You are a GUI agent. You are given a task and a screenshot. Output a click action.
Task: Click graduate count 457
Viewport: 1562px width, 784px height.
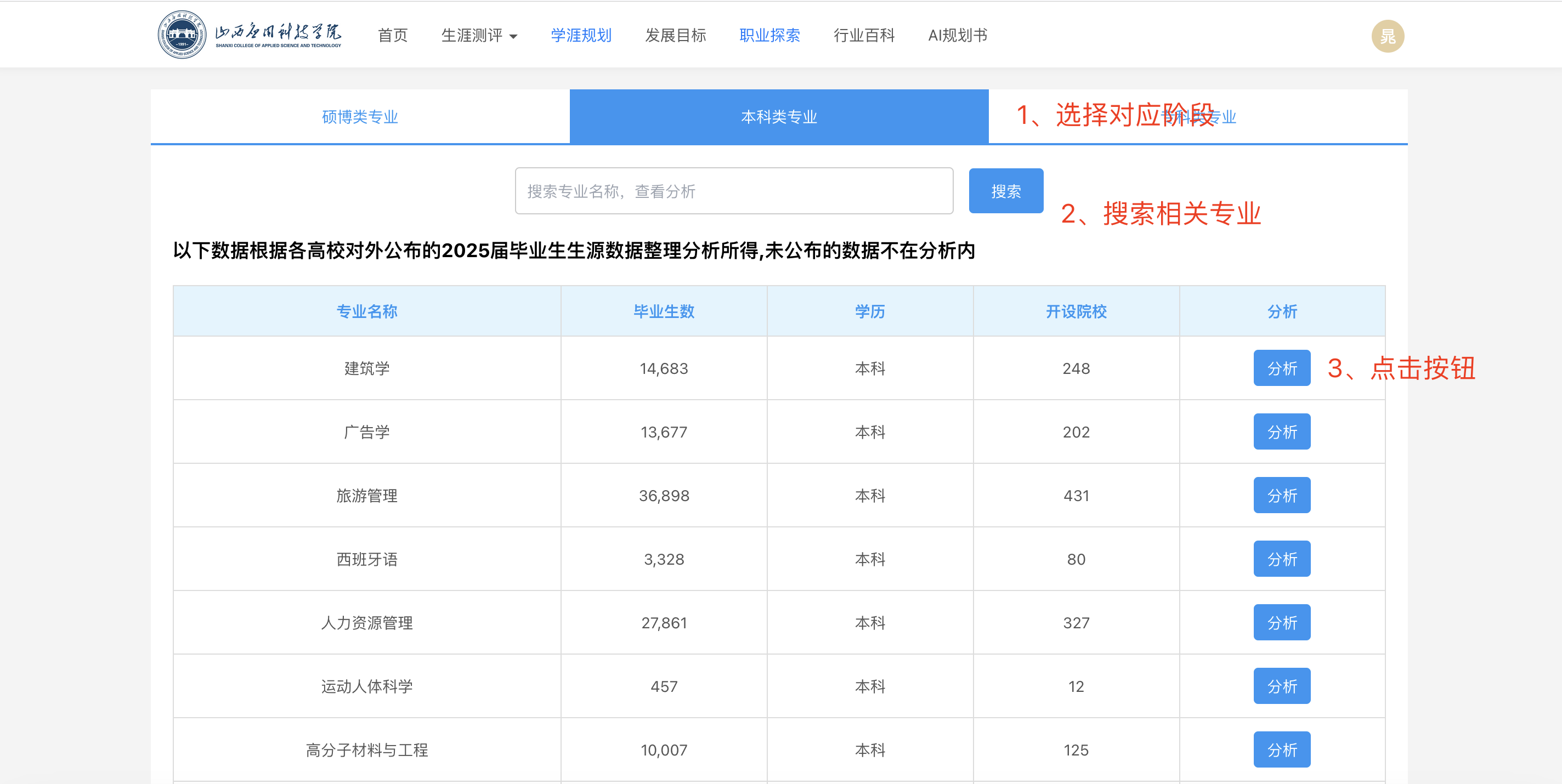click(664, 687)
